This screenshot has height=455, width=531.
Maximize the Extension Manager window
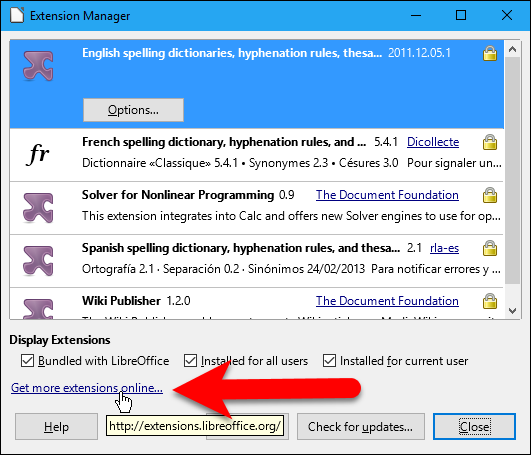(x=461, y=15)
